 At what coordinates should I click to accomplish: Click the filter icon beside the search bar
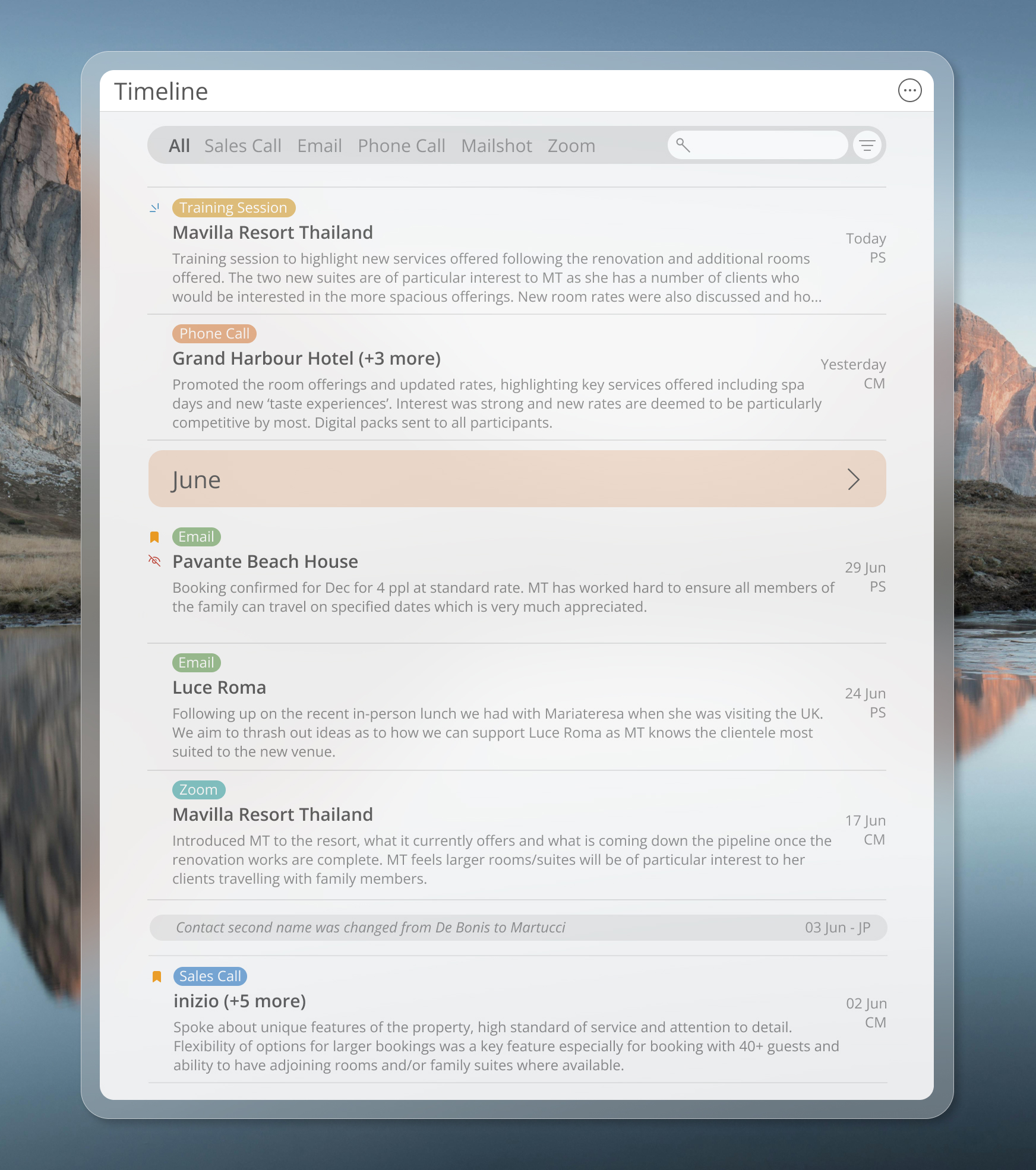click(x=867, y=145)
